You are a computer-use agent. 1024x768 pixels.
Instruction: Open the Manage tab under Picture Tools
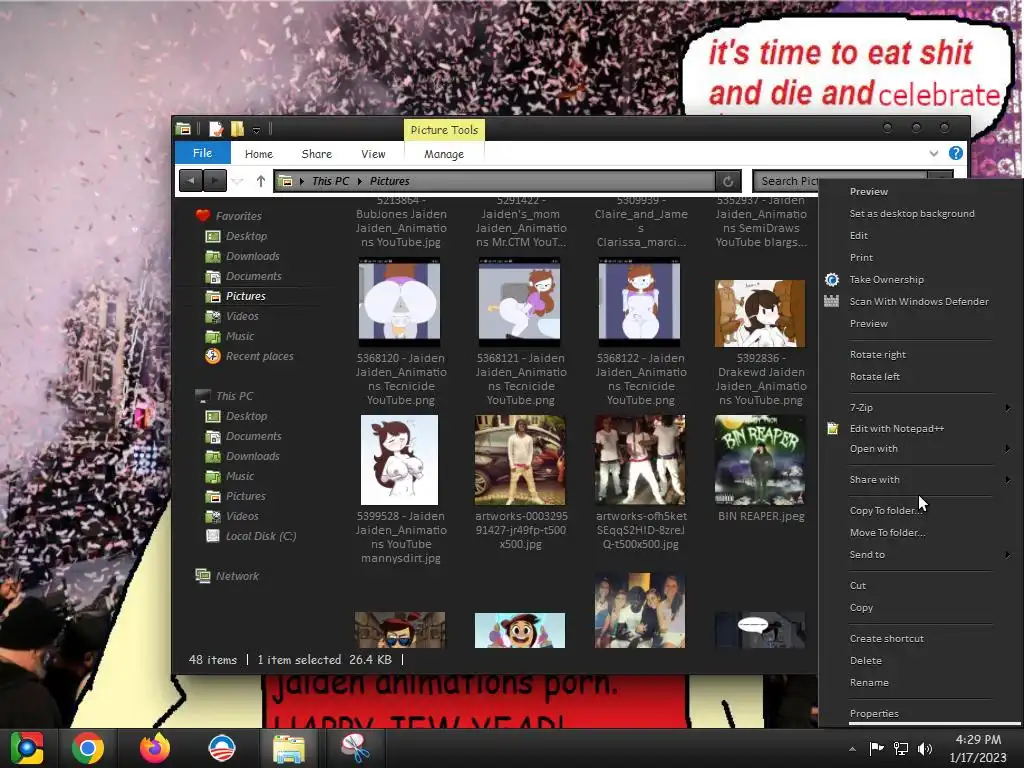pyautogui.click(x=444, y=154)
